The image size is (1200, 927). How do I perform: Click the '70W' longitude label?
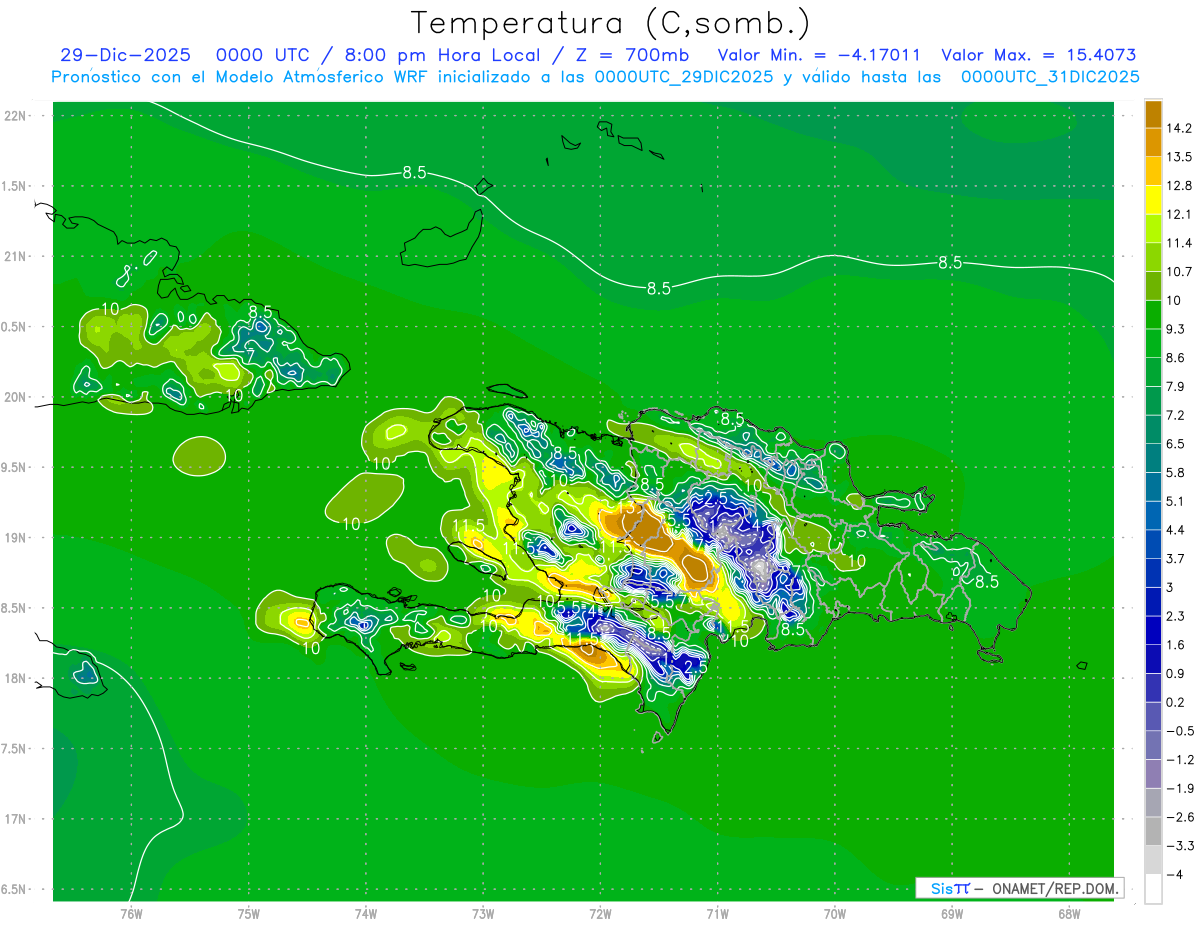pos(835,914)
